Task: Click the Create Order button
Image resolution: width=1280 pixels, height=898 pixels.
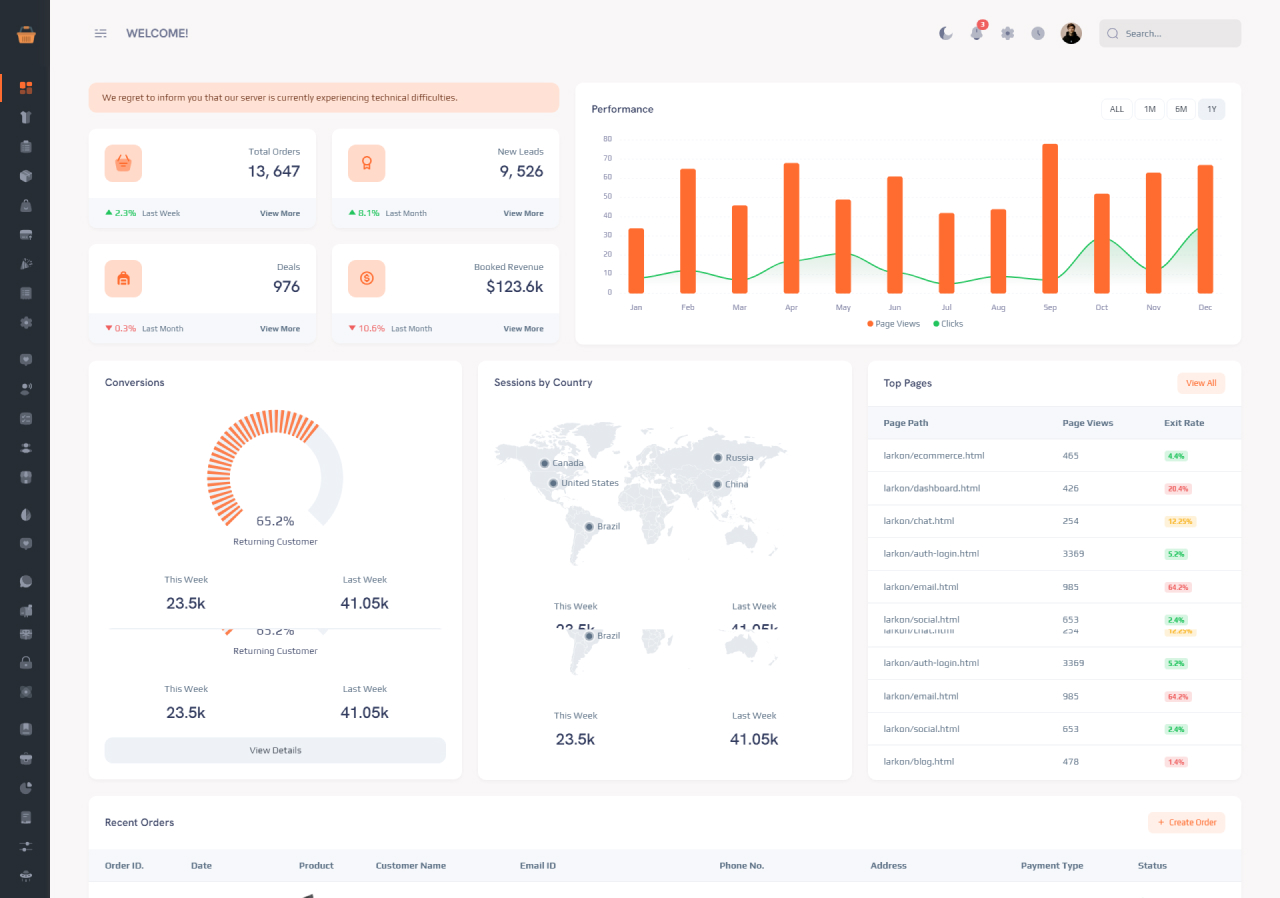Action: 1187,822
